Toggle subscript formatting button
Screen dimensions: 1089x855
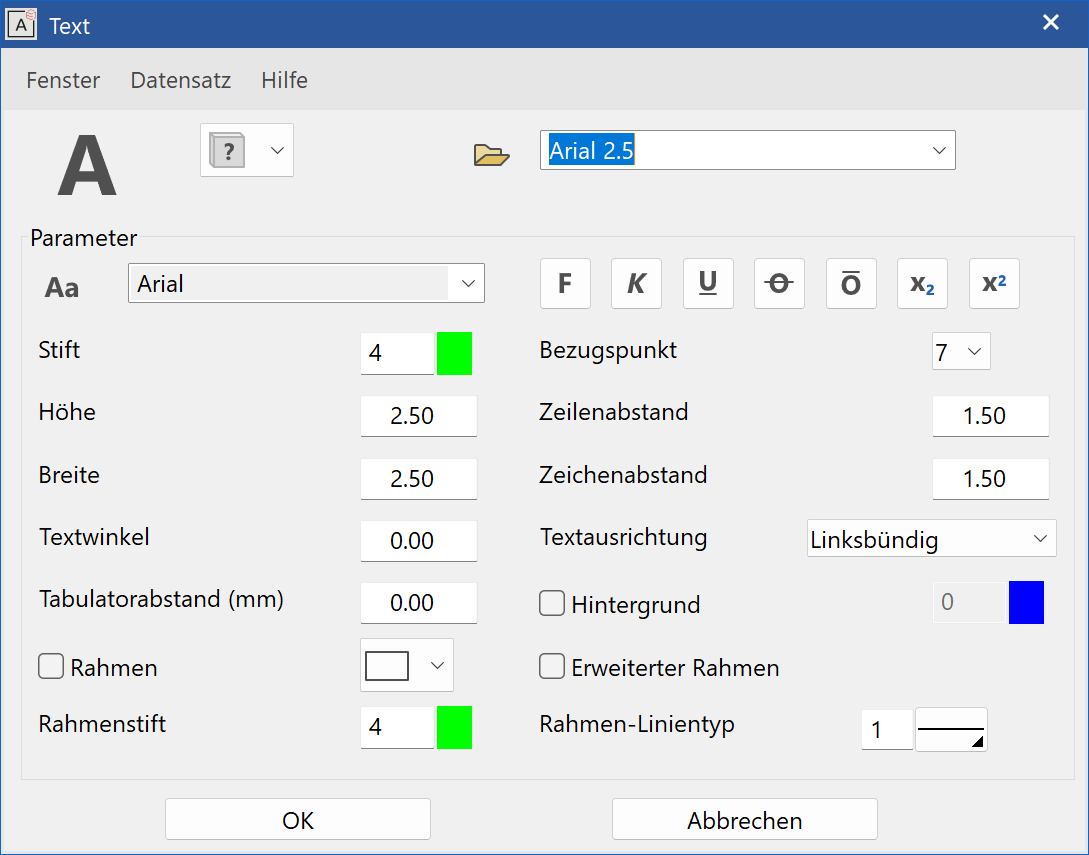point(922,283)
